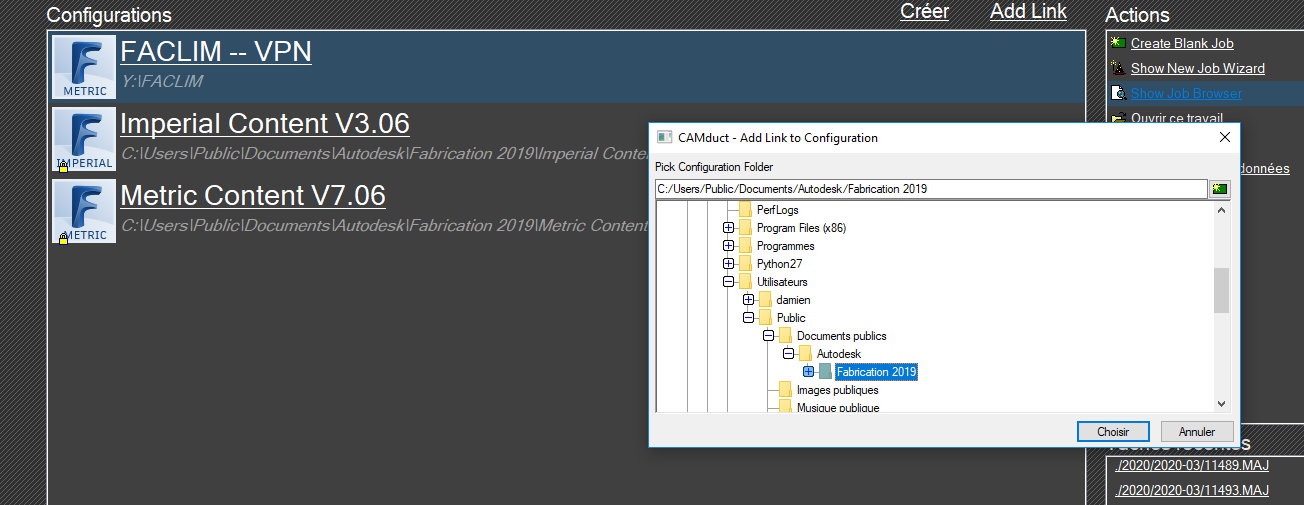Click the Annuler button
1304x505 pixels.
(1197, 432)
